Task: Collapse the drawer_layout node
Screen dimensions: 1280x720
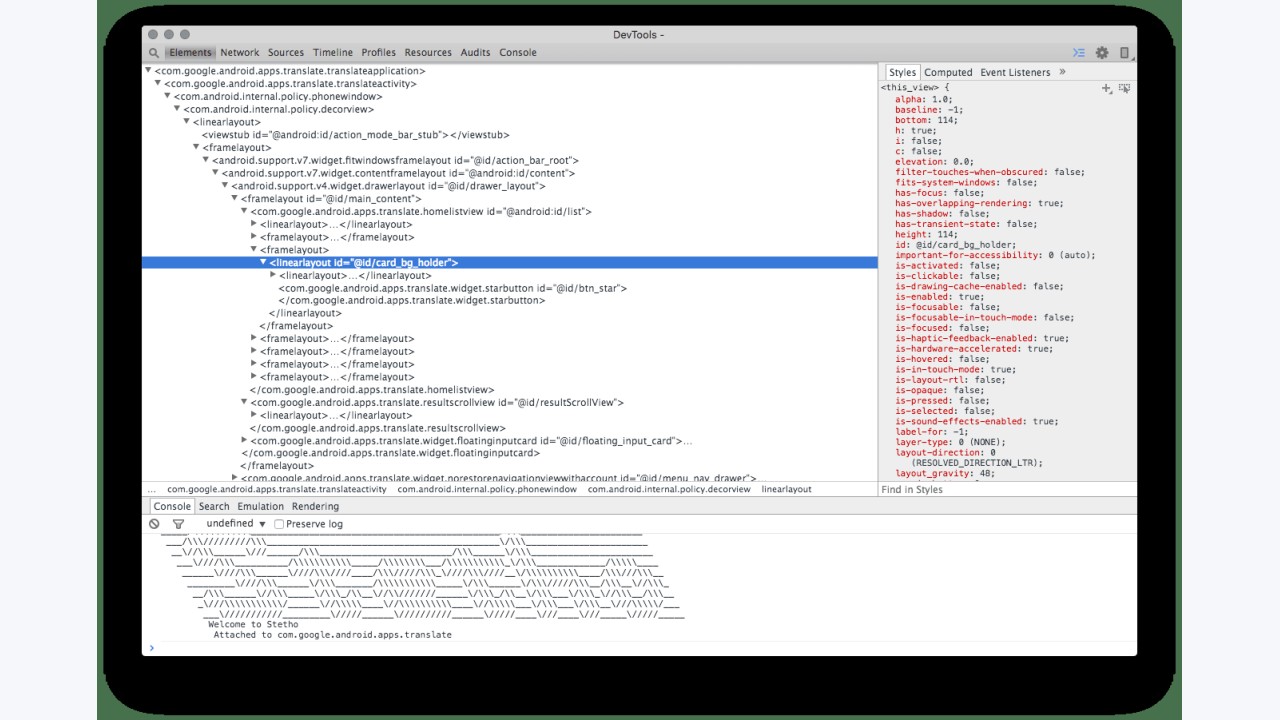Action: coord(226,186)
